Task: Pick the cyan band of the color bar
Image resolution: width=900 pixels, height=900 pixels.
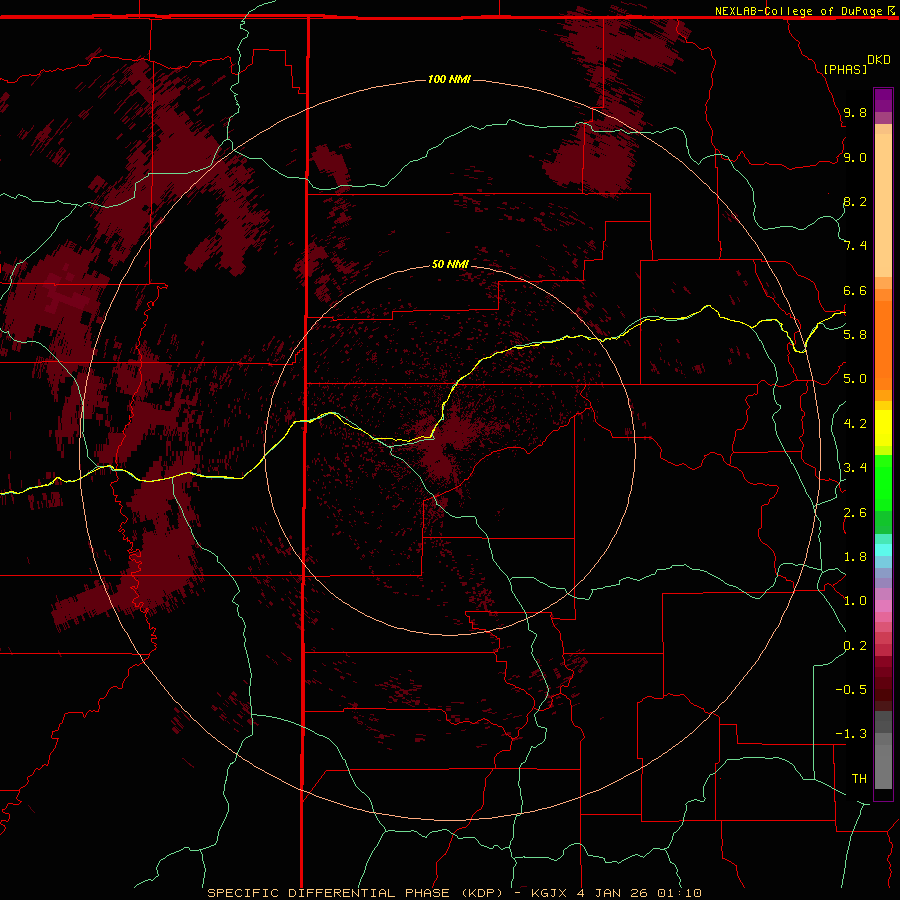Action: [883, 550]
